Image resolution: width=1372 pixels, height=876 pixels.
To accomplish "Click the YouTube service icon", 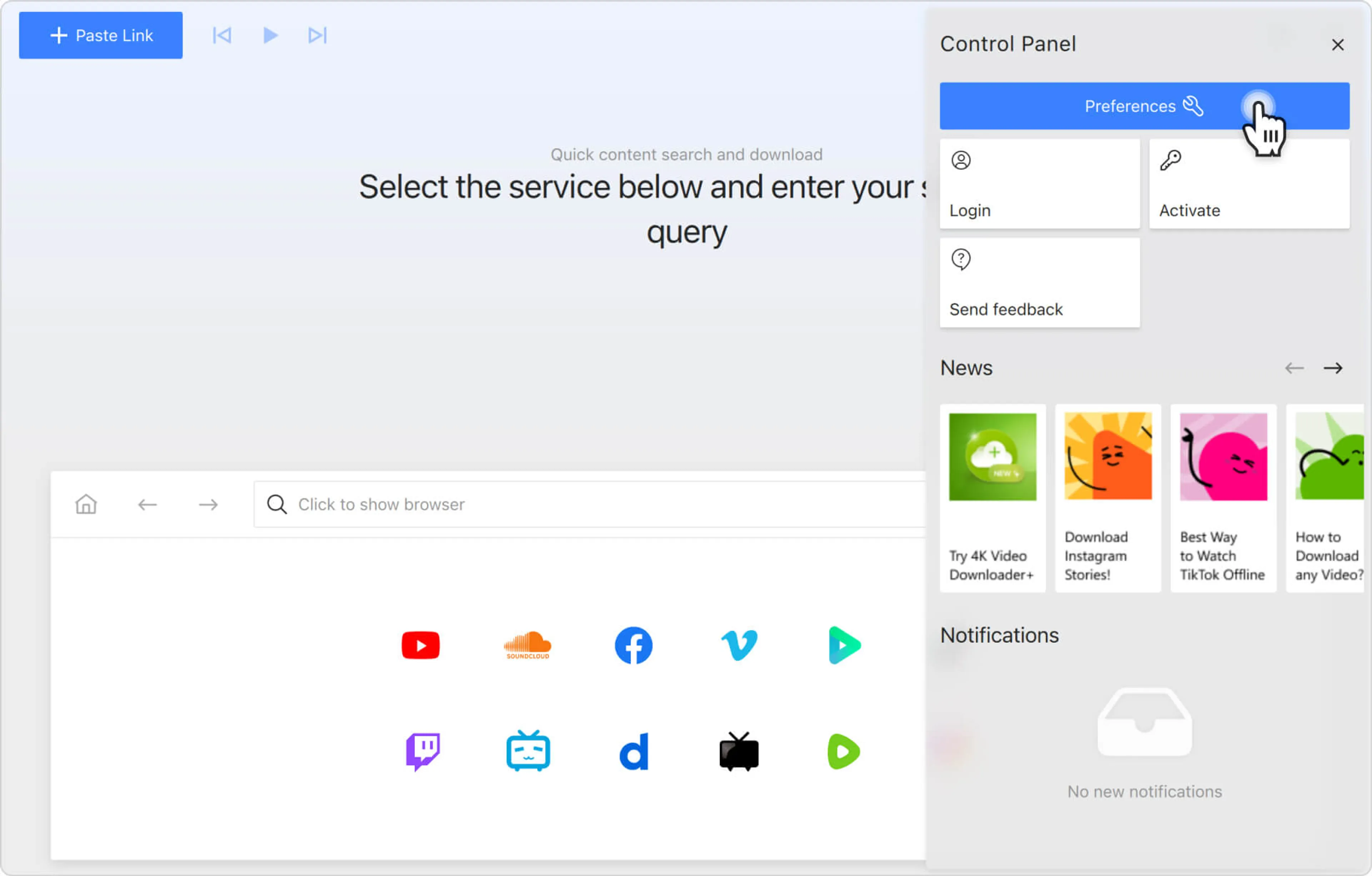I will (421, 645).
